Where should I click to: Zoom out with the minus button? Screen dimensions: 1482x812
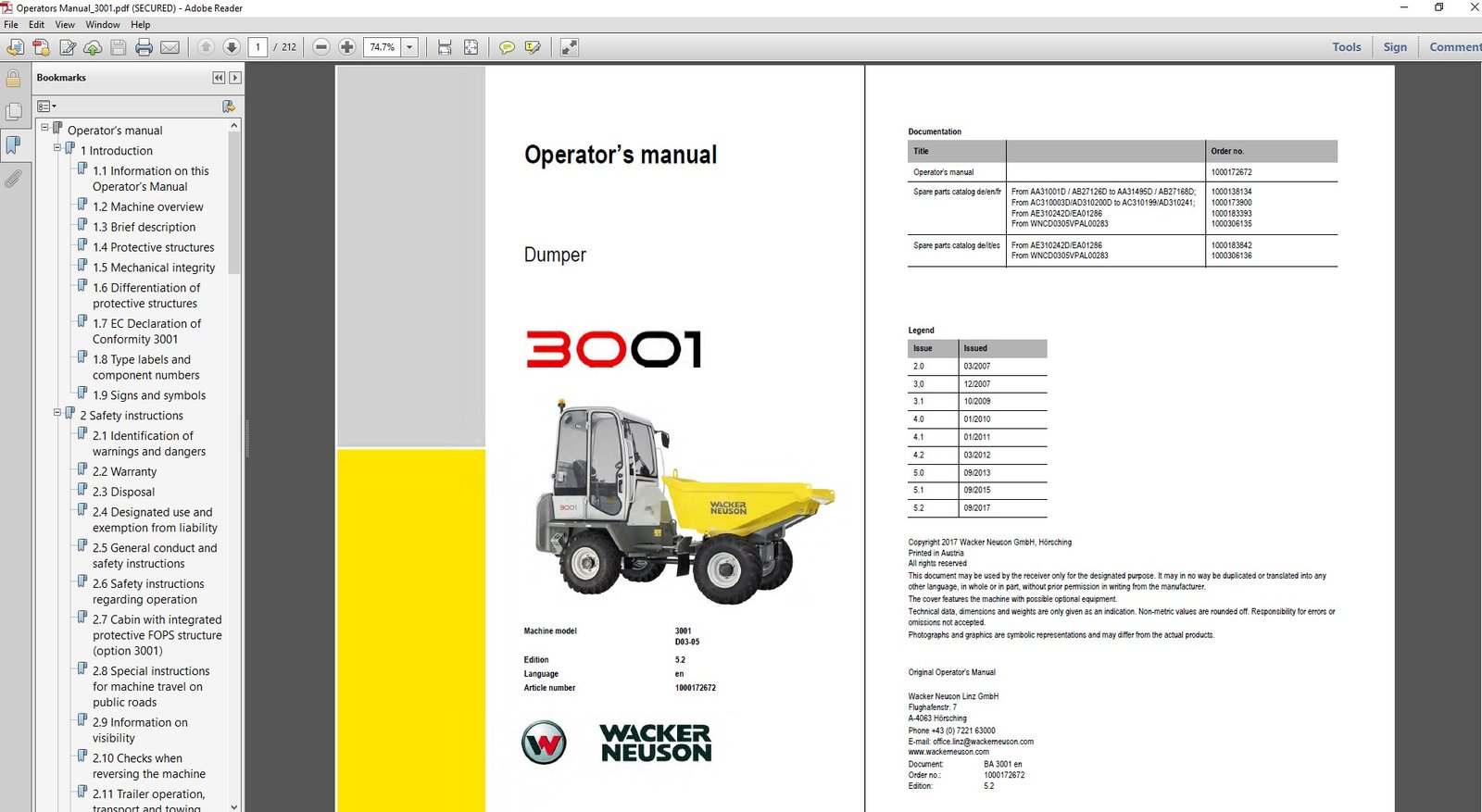(321, 47)
